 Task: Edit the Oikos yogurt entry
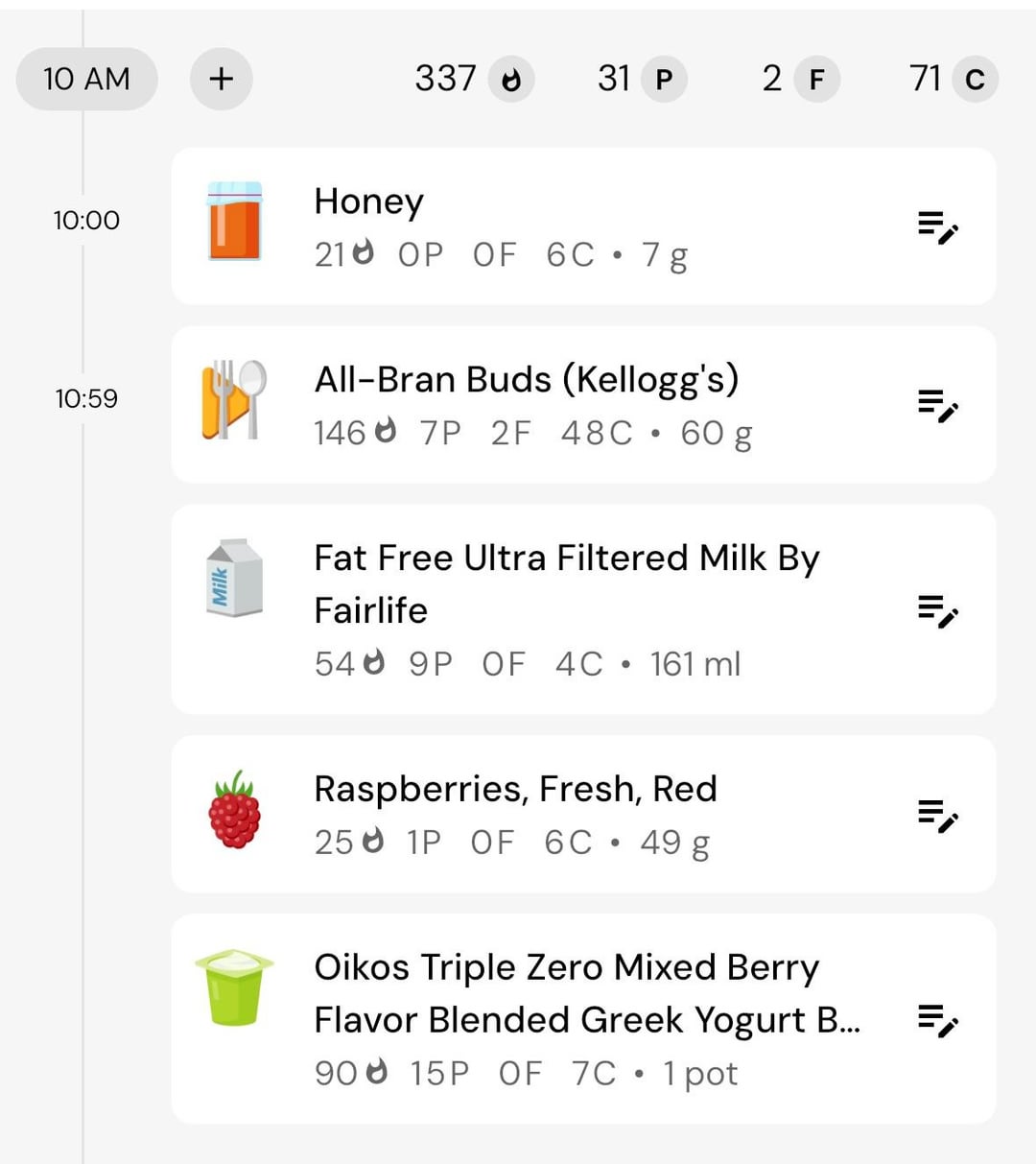coord(937,1020)
